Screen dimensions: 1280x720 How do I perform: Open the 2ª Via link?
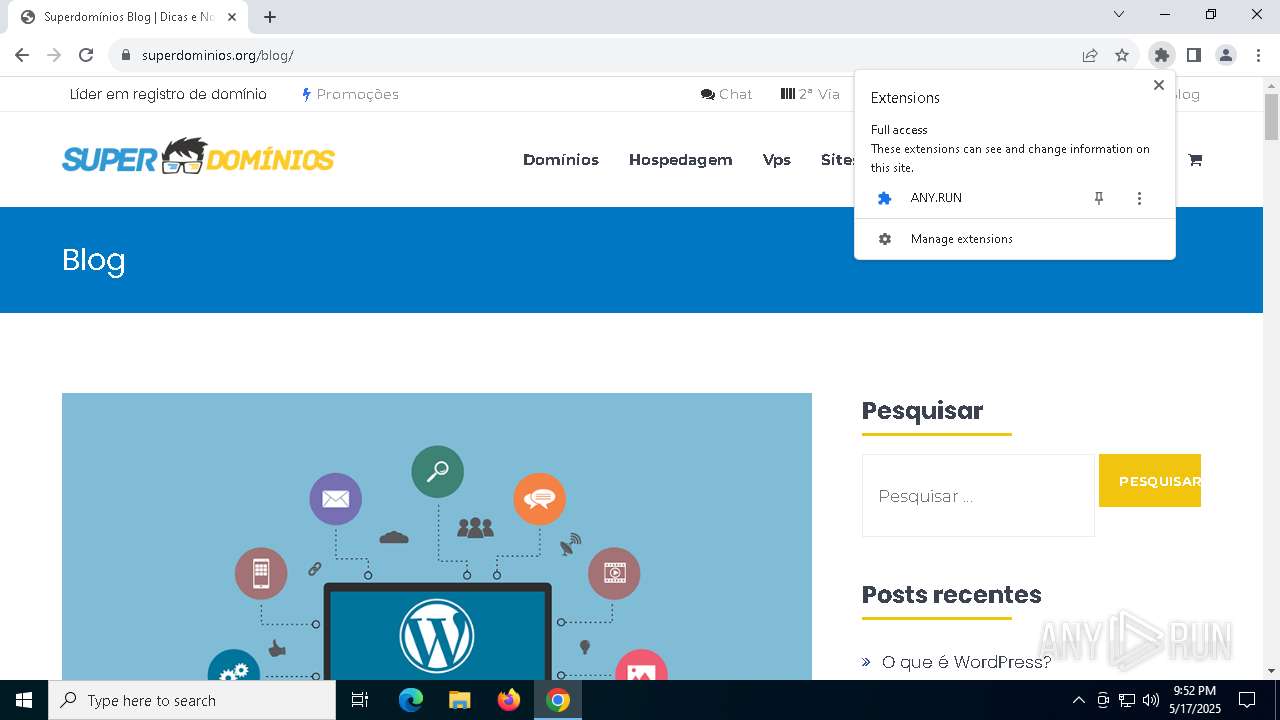(810, 94)
